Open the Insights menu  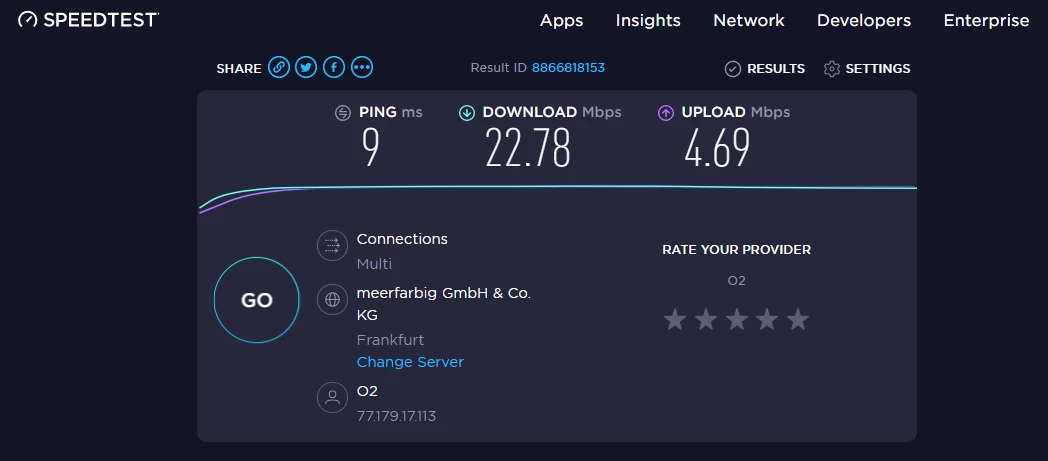coord(648,20)
